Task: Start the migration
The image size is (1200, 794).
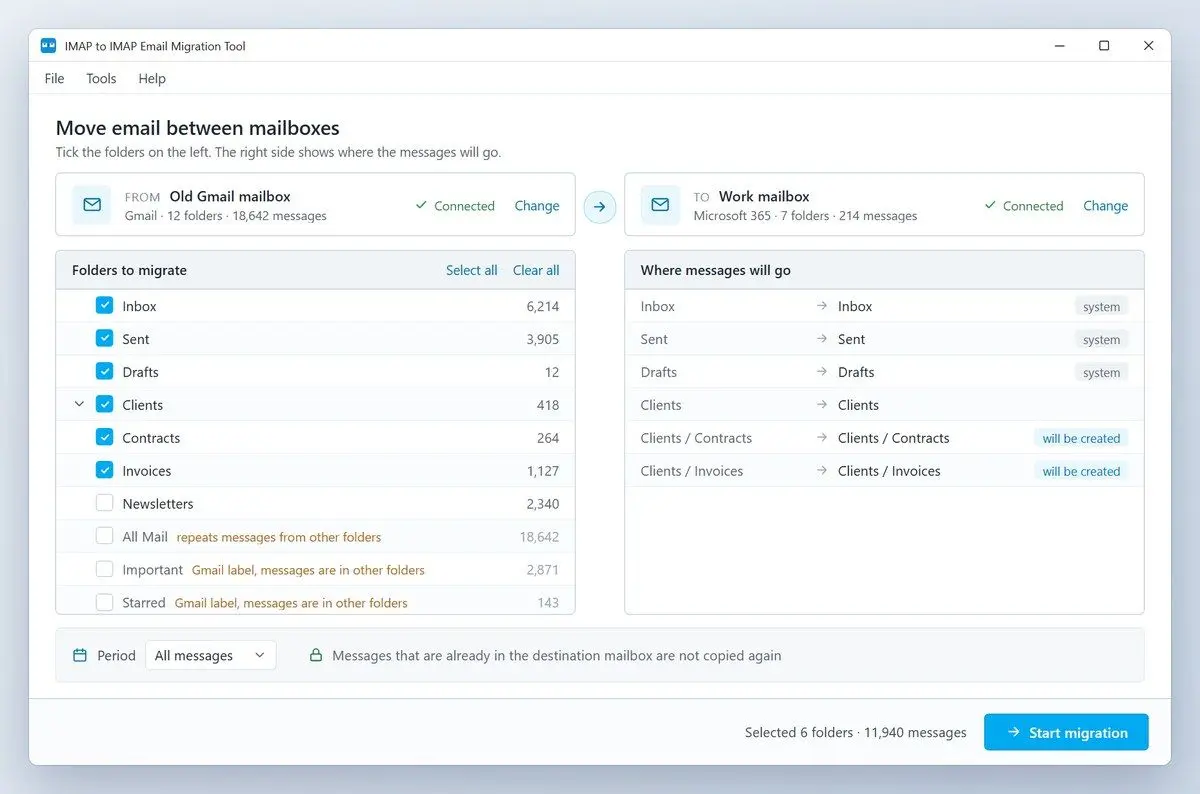Action: pos(1066,732)
